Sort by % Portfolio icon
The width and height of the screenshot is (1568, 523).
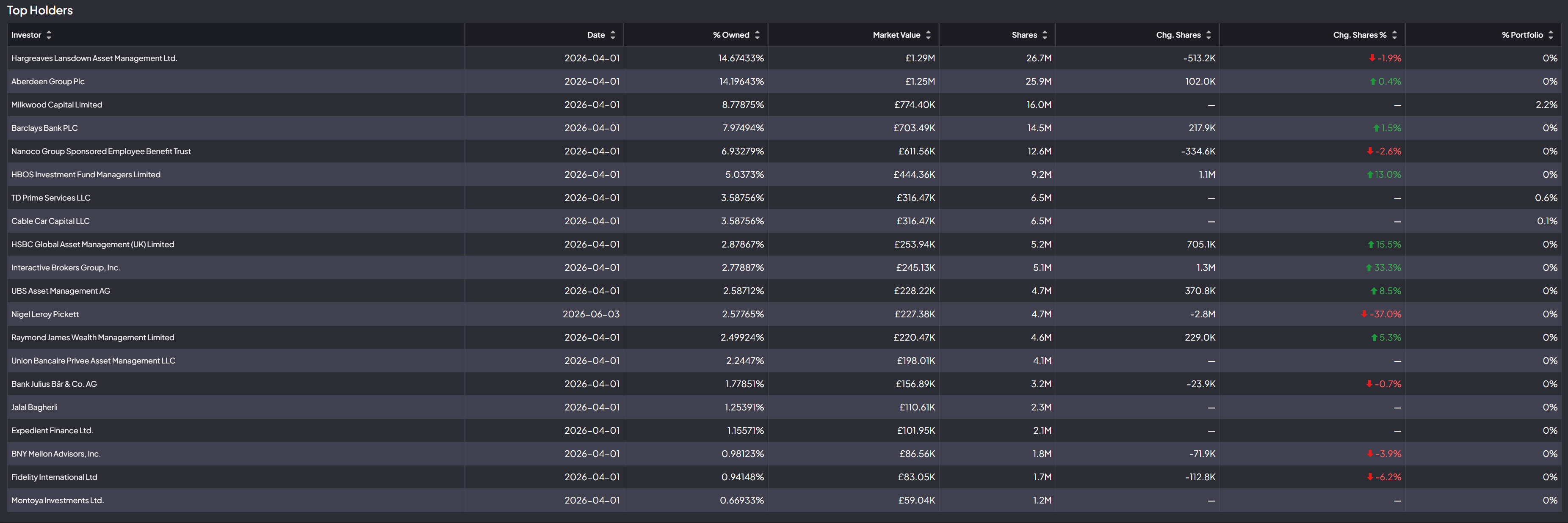click(x=1551, y=35)
